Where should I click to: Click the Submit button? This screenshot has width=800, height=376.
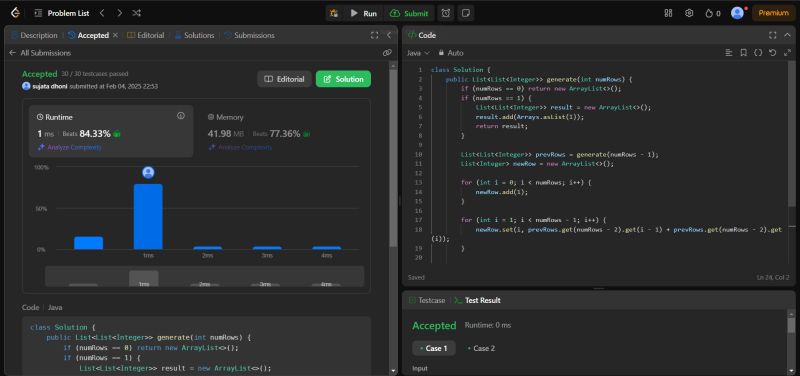click(410, 13)
